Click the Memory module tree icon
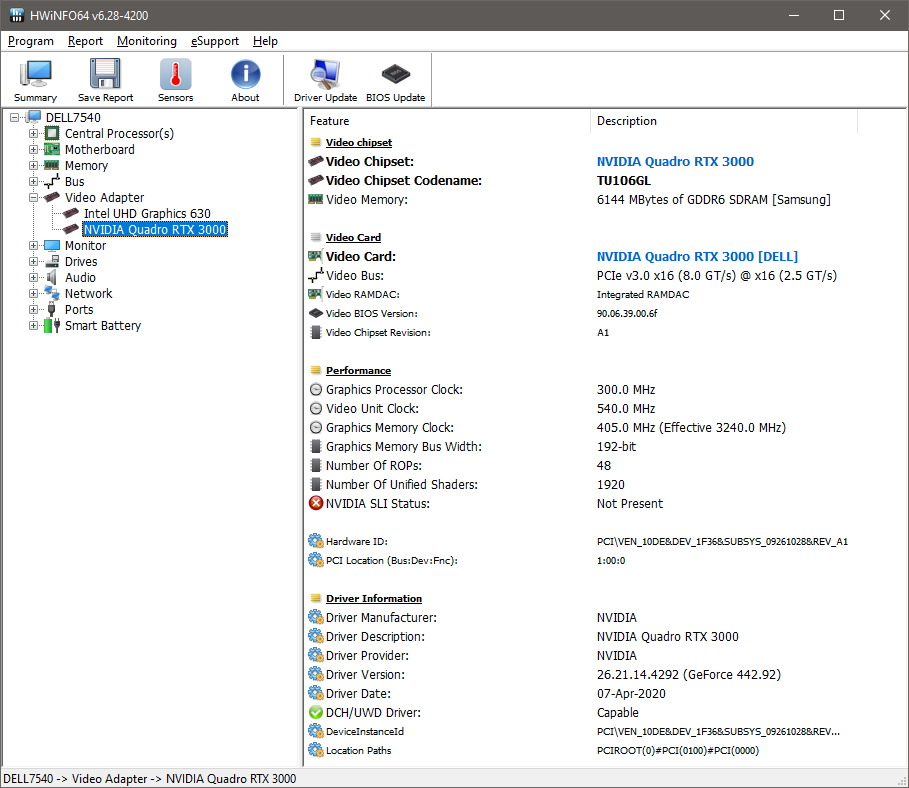The height and width of the screenshot is (788, 909). tap(52, 165)
